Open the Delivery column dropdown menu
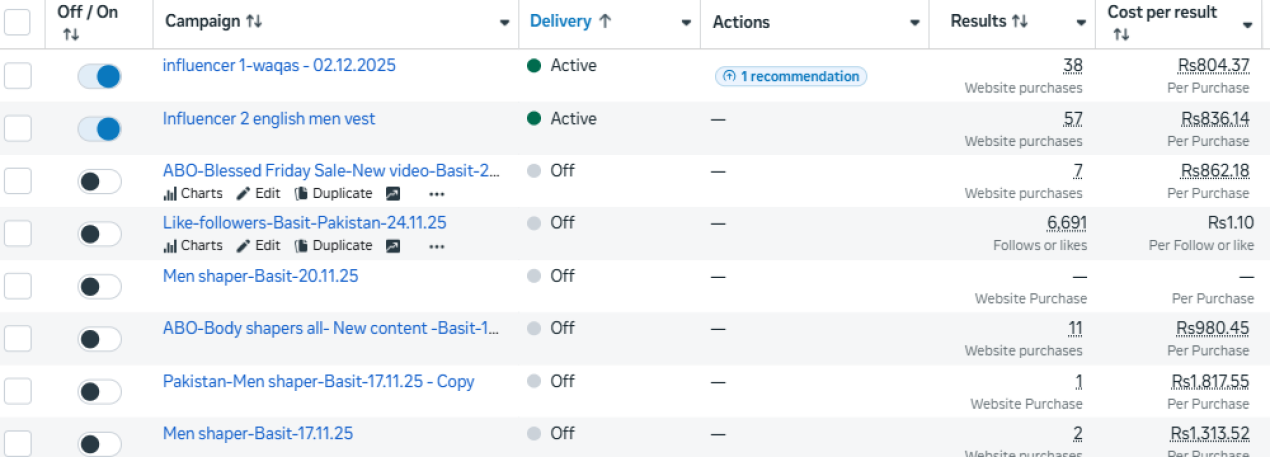This screenshot has width=1270, height=457. tap(686, 23)
